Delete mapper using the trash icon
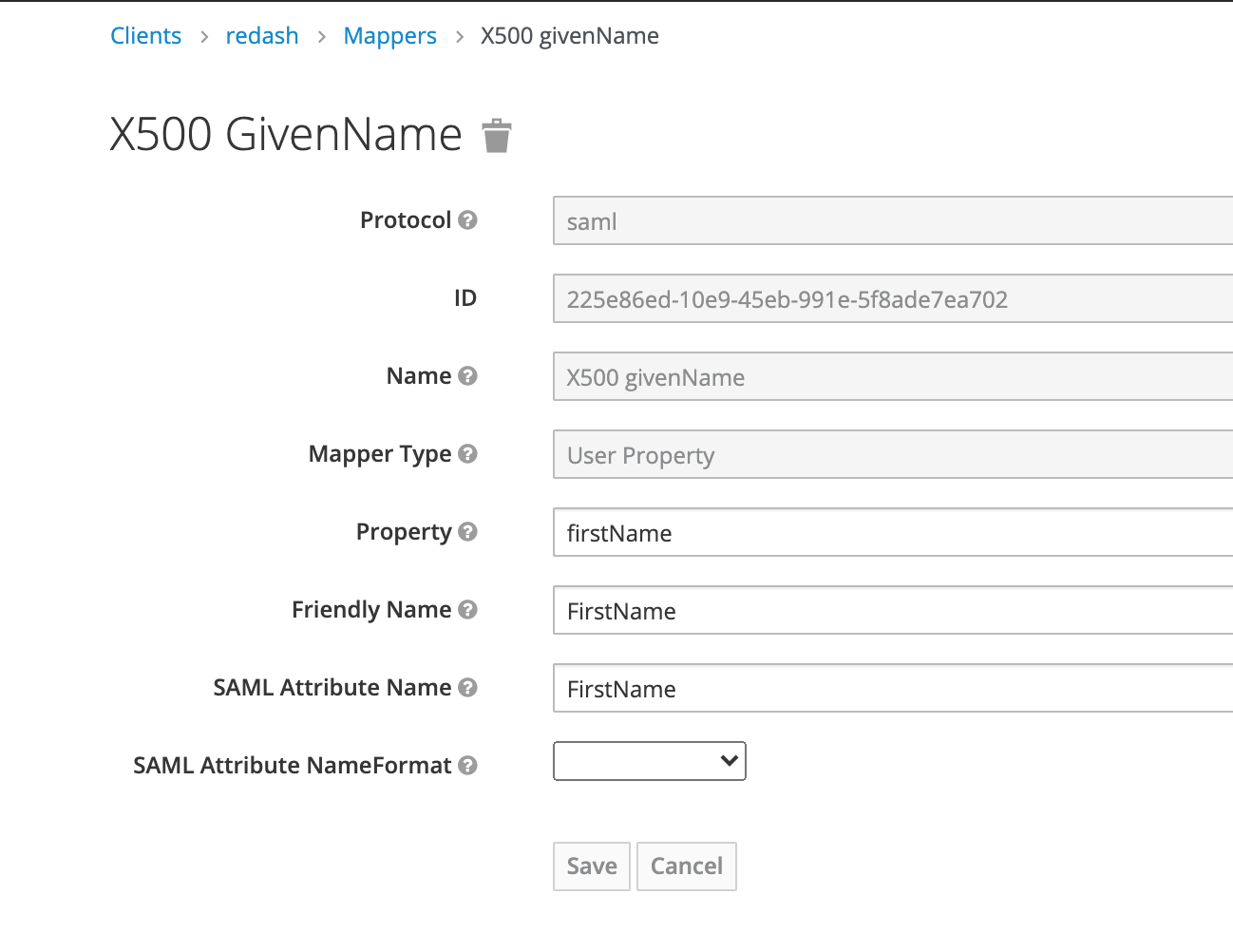This screenshot has width=1233, height=952. coord(497,136)
